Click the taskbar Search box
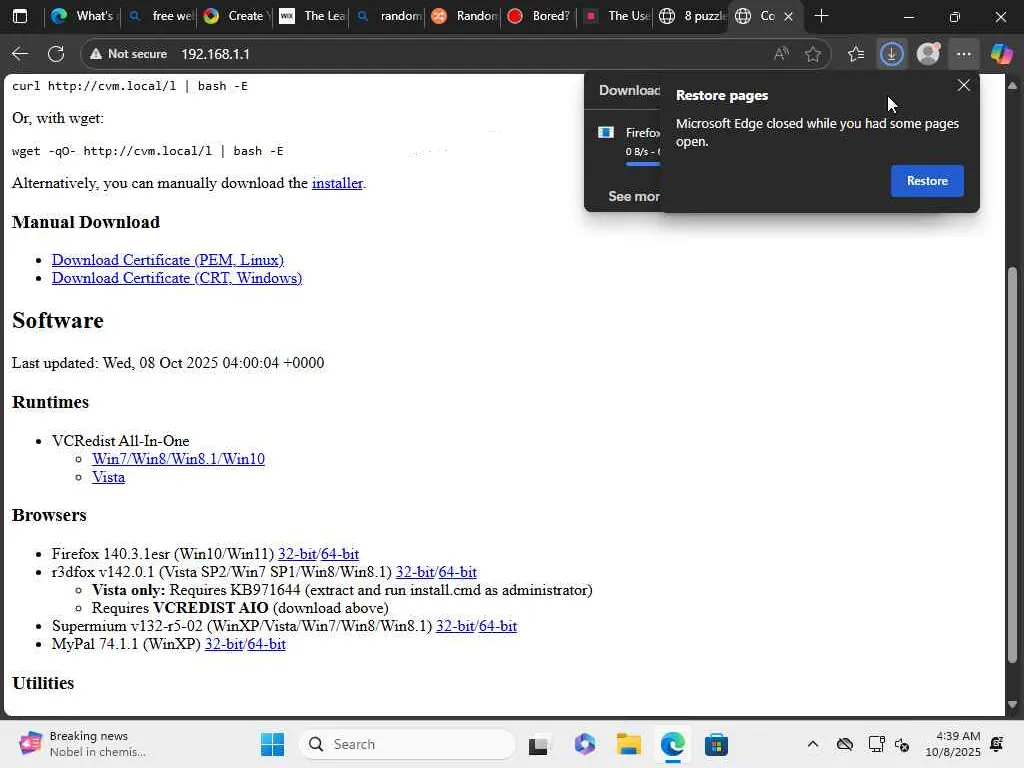1024x768 pixels. tap(407, 744)
